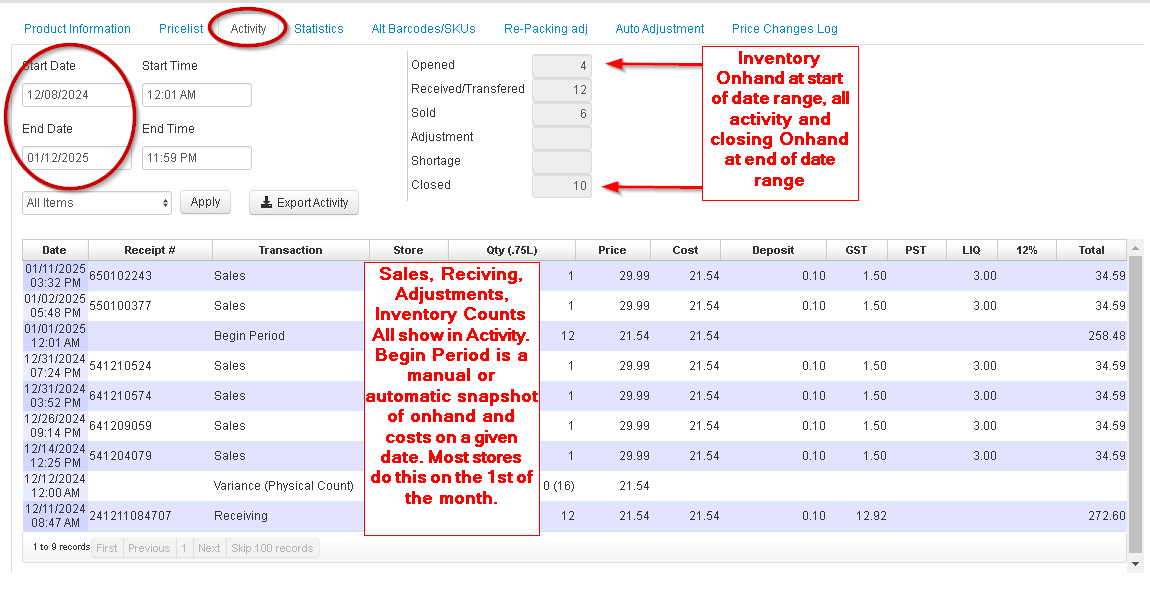
Task: Expand the All Items dropdown
Action: [97, 203]
